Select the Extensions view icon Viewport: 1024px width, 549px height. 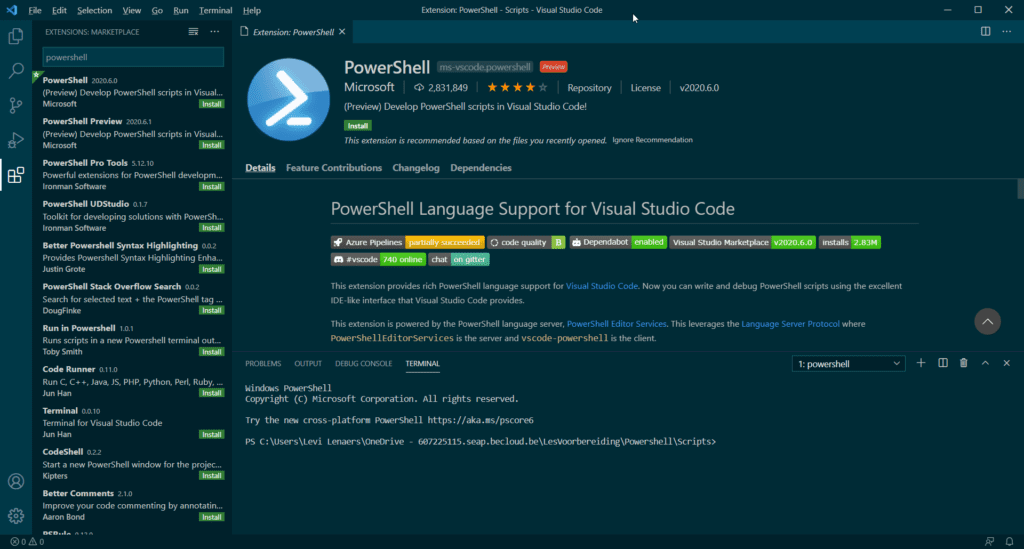point(16,175)
